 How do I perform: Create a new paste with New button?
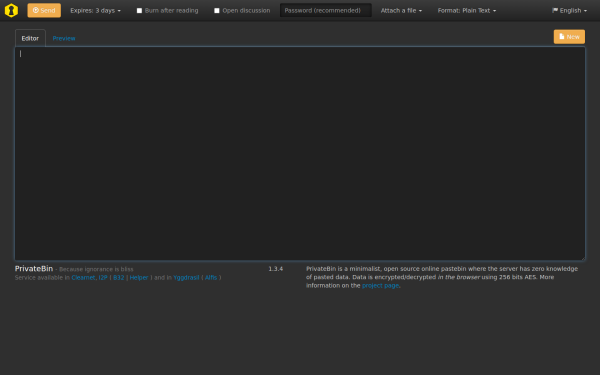coord(569,37)
